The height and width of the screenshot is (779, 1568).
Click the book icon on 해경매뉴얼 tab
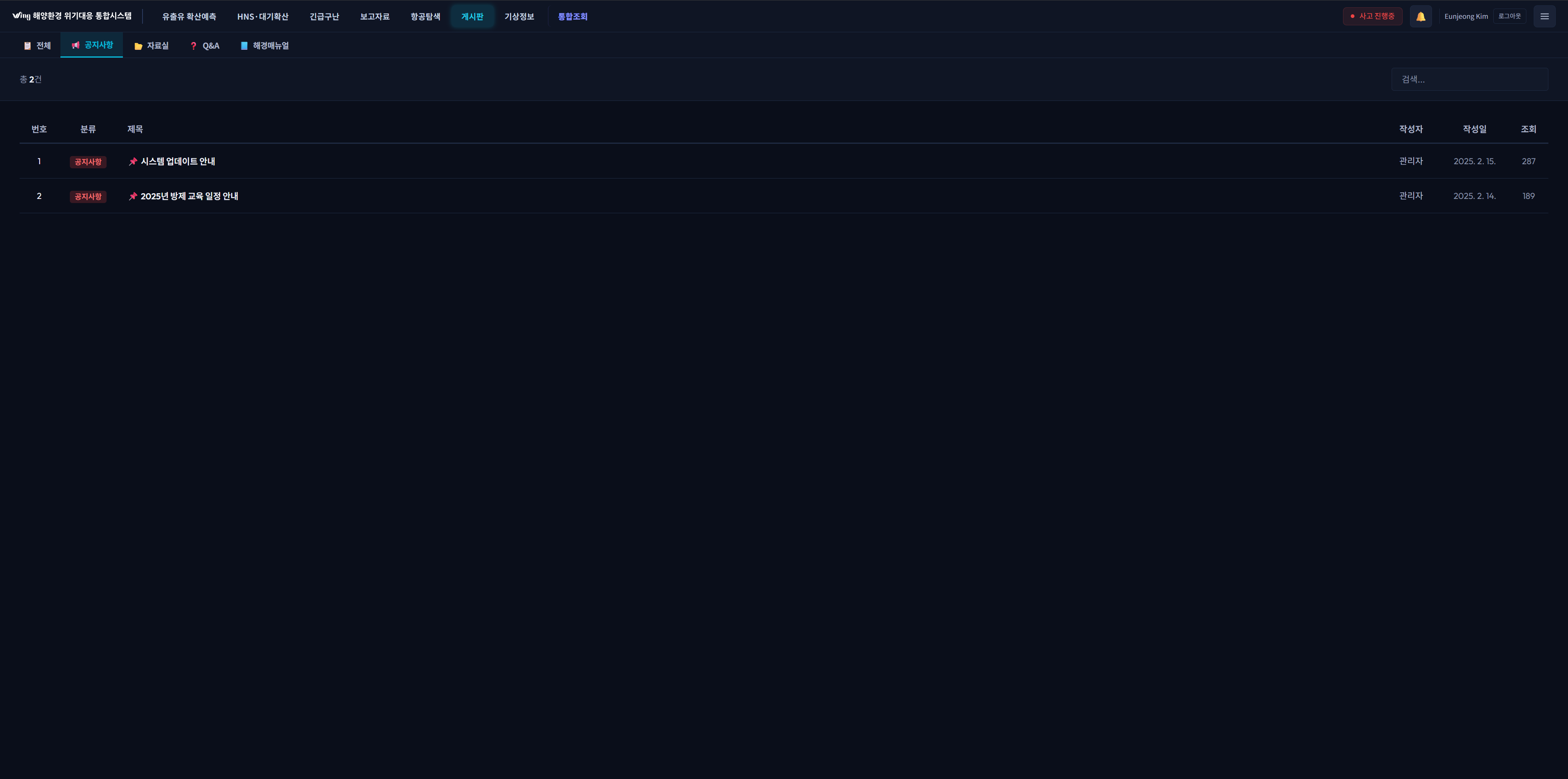tap(244, 46)
